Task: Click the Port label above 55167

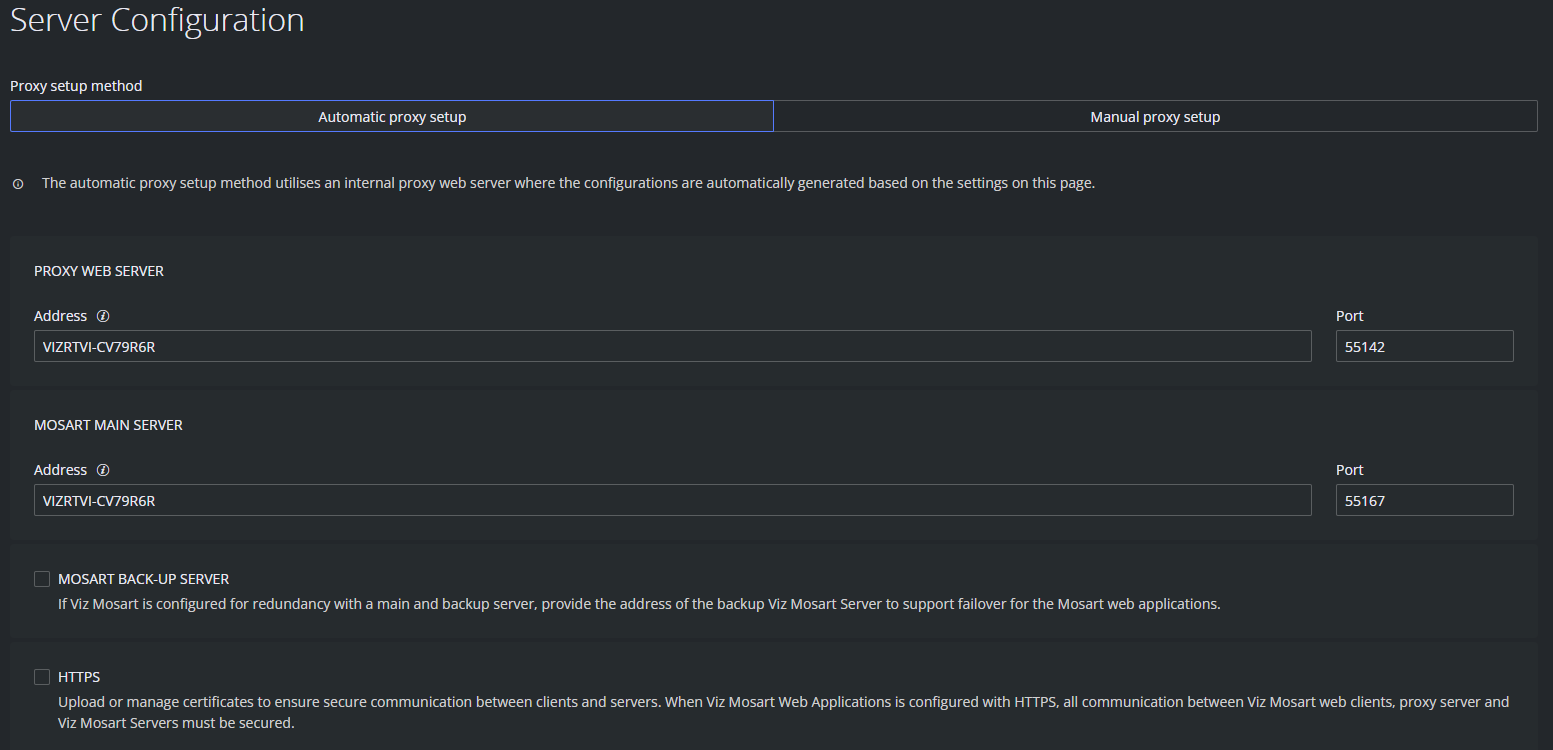Action: click(x=1349, y=470)
